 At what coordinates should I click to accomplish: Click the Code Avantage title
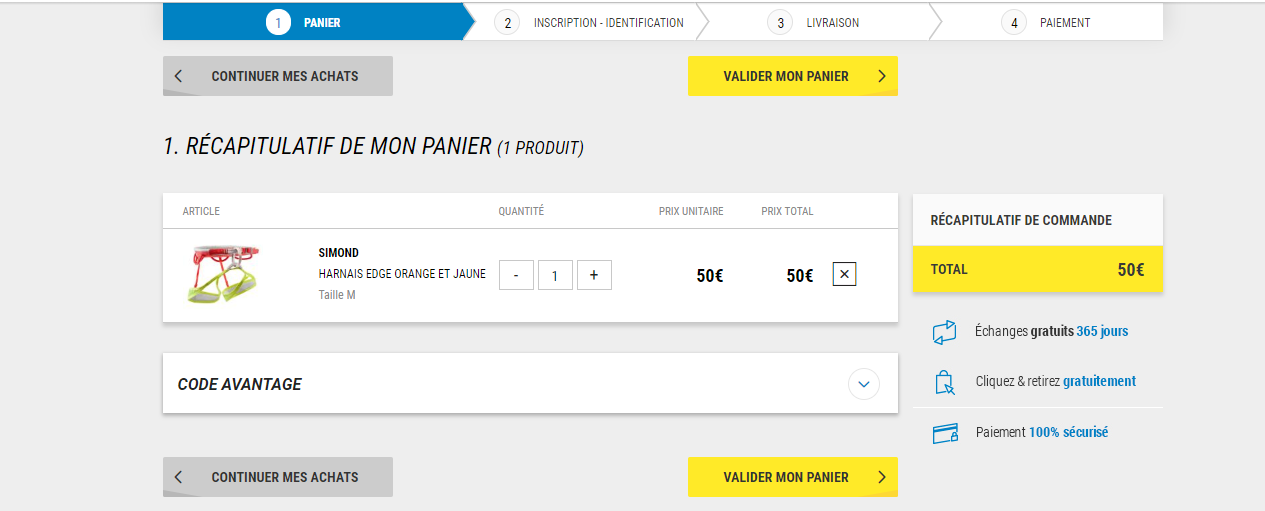(x=240, y=384)
